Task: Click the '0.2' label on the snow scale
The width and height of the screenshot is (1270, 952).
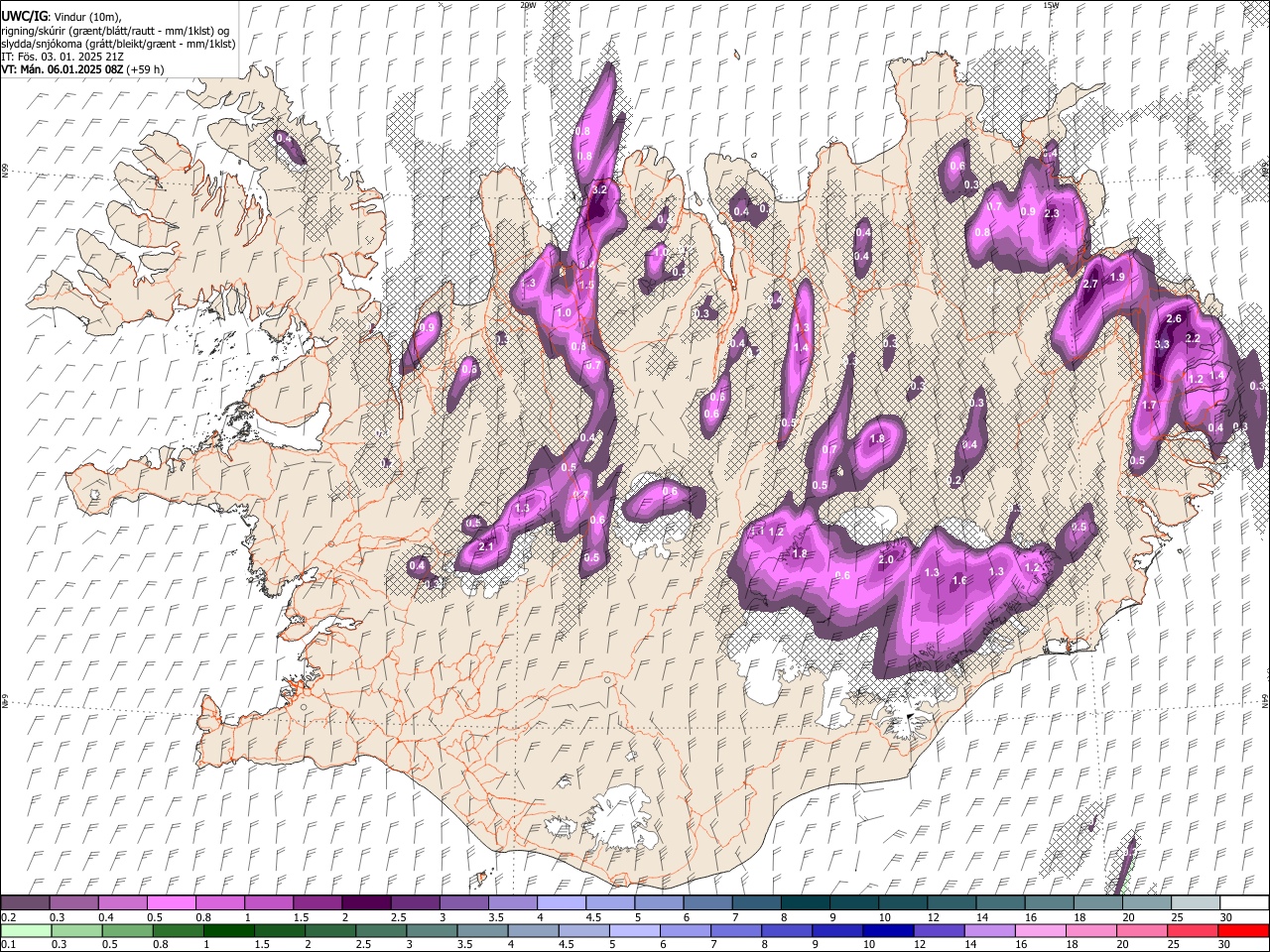Action: 8,917
